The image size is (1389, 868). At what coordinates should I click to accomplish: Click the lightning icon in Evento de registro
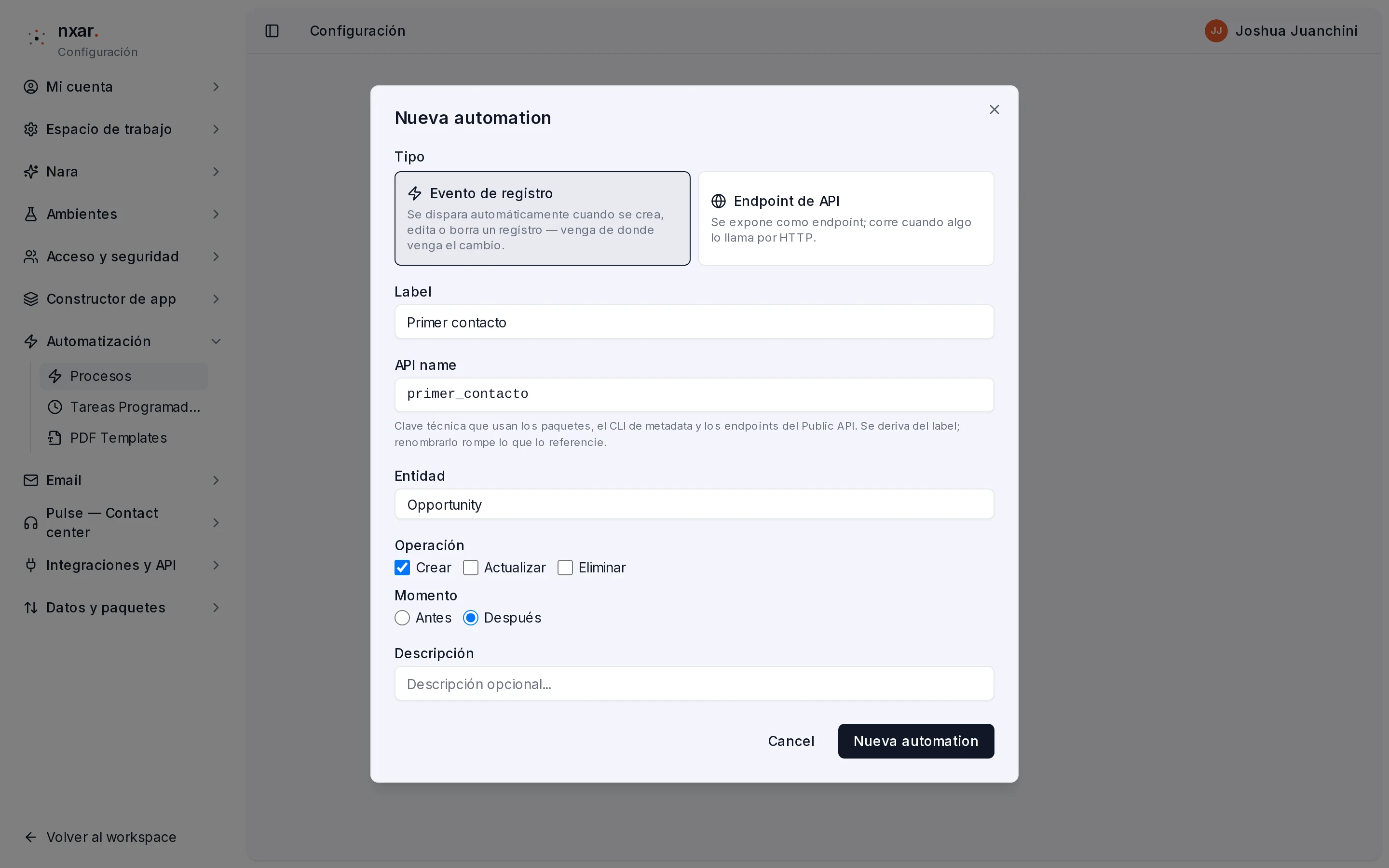point(415,193)
